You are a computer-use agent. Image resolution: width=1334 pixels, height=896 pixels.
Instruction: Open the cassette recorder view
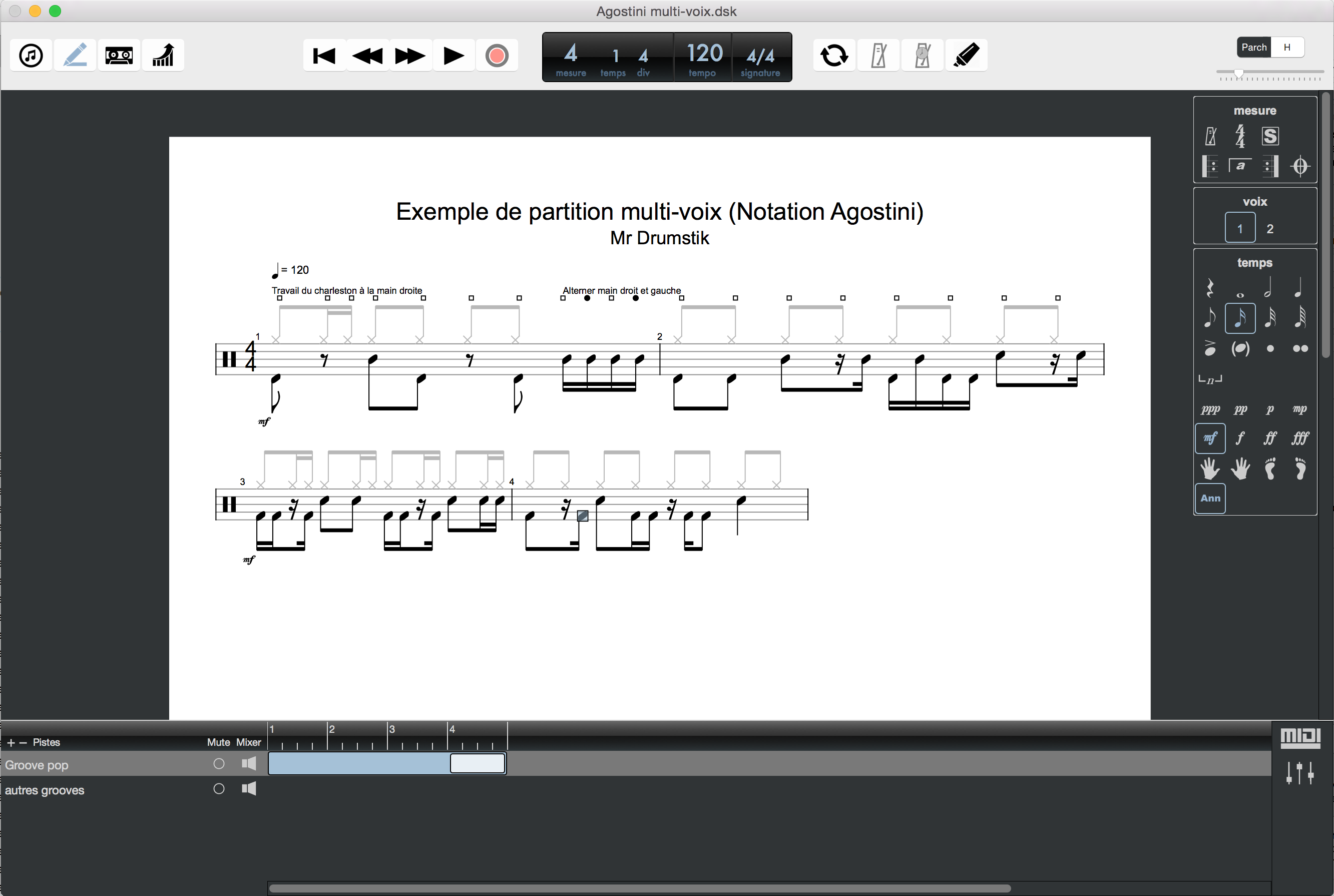119,56
